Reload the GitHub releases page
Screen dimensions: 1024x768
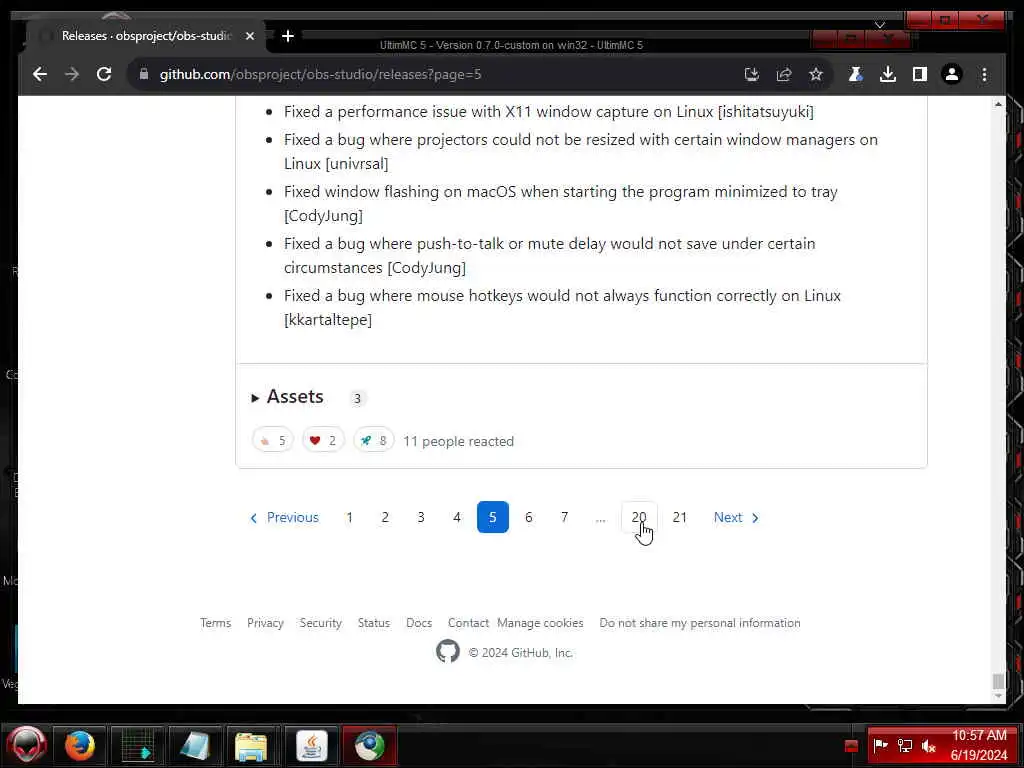tap(104, 74)
